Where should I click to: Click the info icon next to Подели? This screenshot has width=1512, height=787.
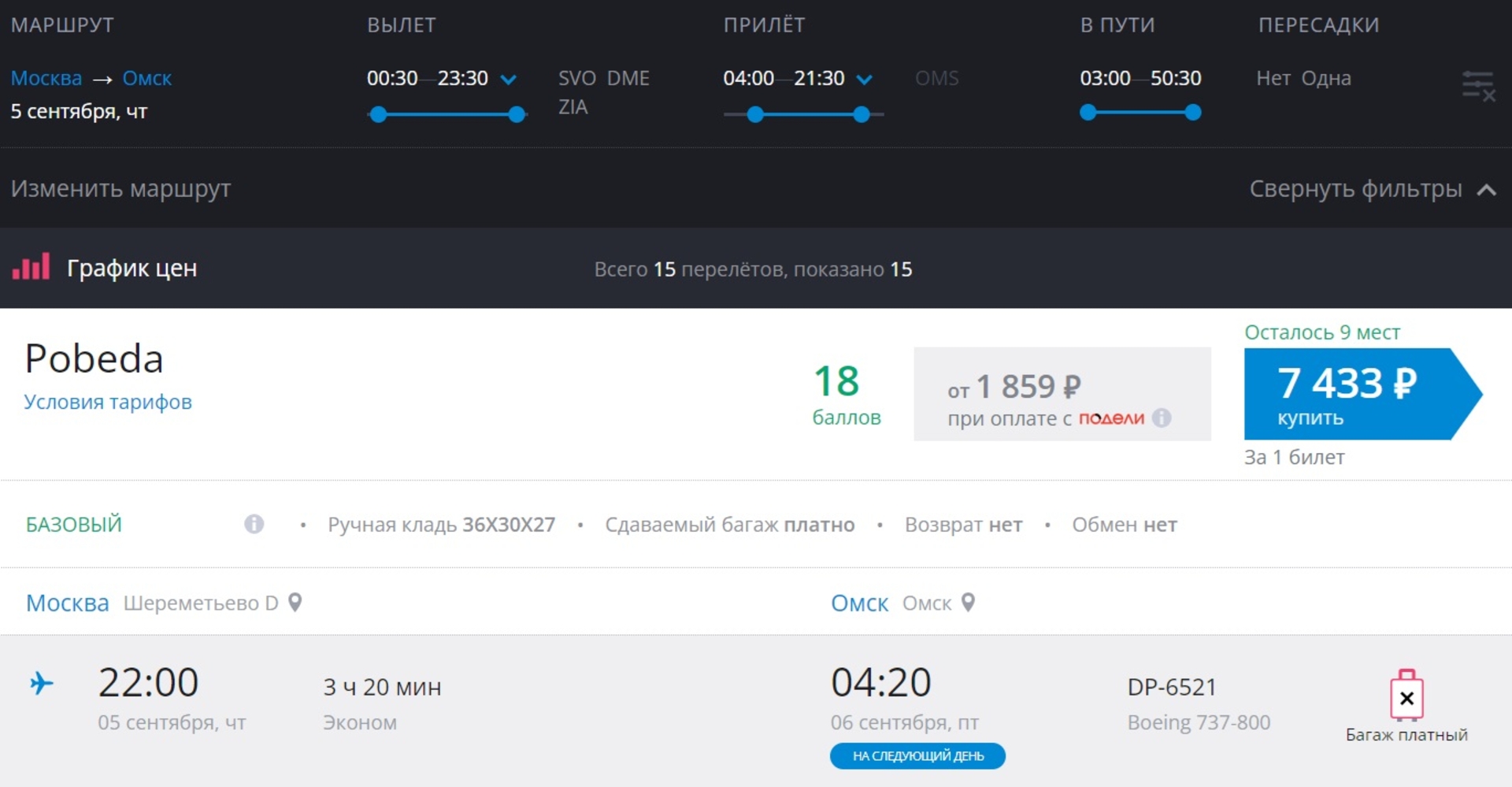pos(1162,418)
